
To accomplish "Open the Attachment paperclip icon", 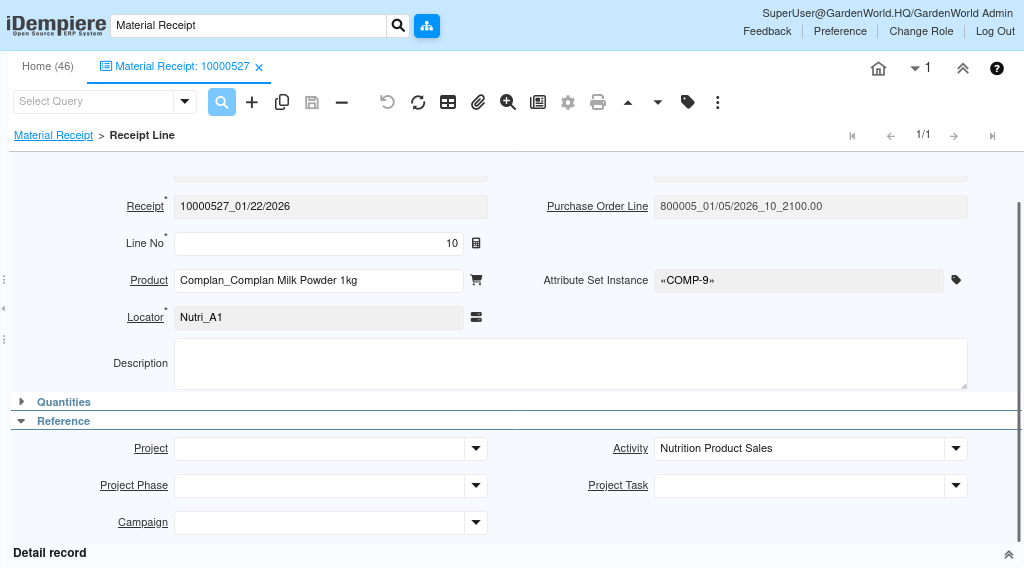I will click(478, 102).
